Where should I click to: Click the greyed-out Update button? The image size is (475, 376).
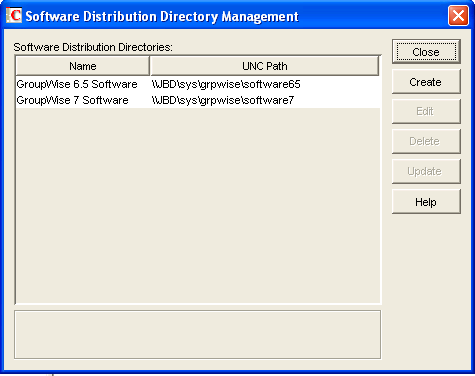coord(426,171)
